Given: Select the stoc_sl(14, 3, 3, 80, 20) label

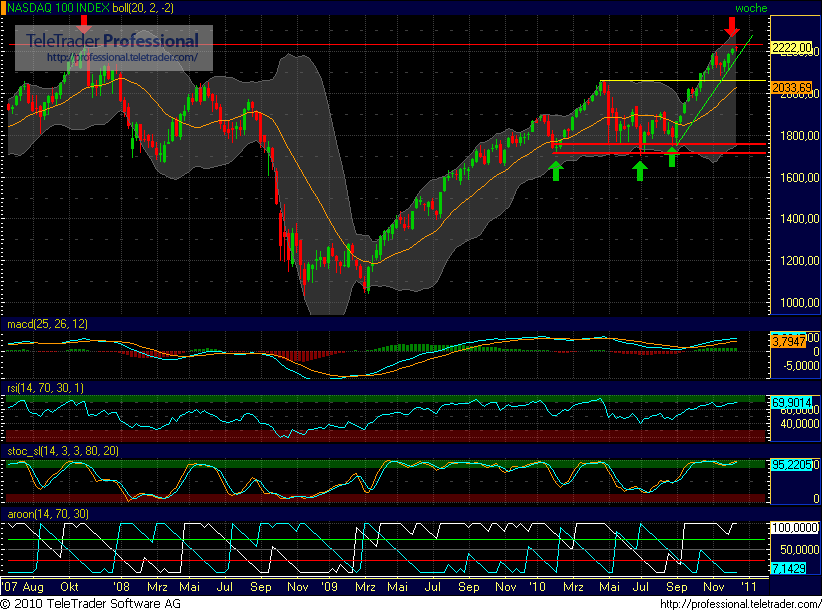Looking at the screenshot, I should click(63, 451).
